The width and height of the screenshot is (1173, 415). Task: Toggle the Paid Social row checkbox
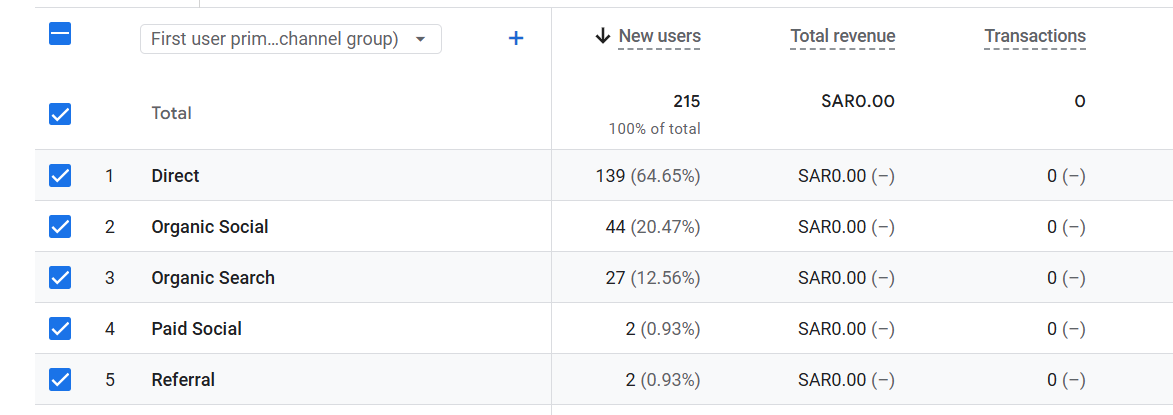pos(60,329)
